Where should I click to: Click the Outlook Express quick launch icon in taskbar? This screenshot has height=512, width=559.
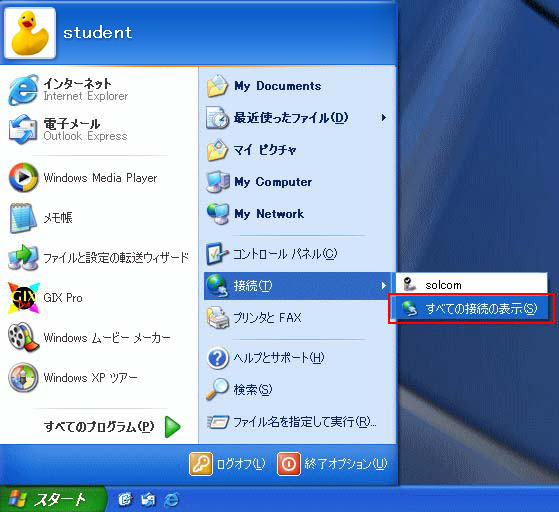click(148, 500)
